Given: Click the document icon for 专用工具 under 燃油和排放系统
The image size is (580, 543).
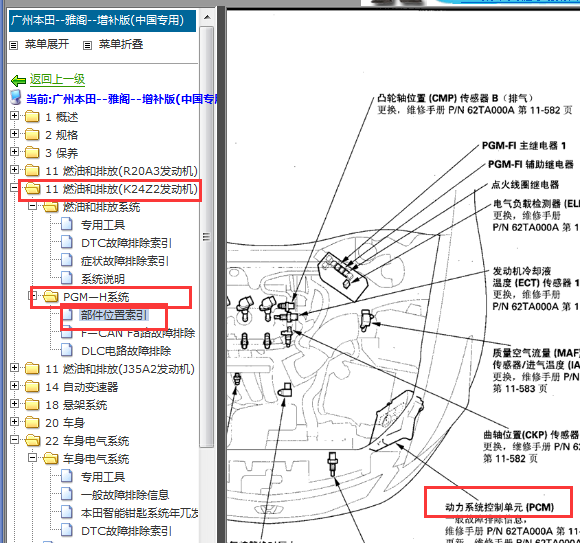Looking at the screenshot, I should 67,224.
